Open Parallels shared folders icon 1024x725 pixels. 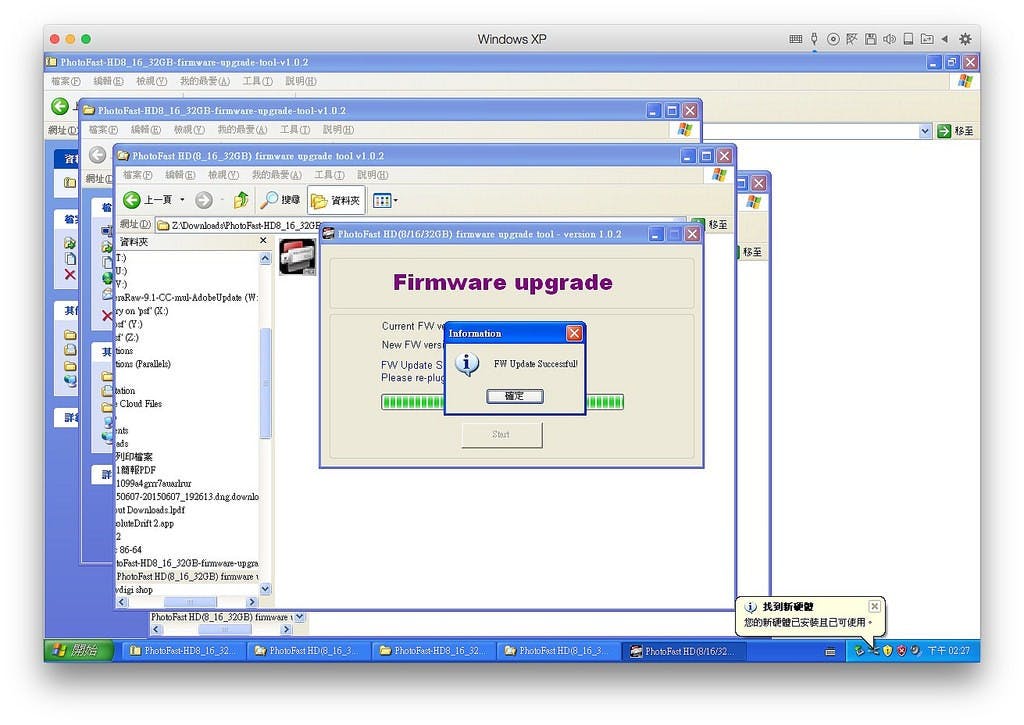click(x=927, y=39)
